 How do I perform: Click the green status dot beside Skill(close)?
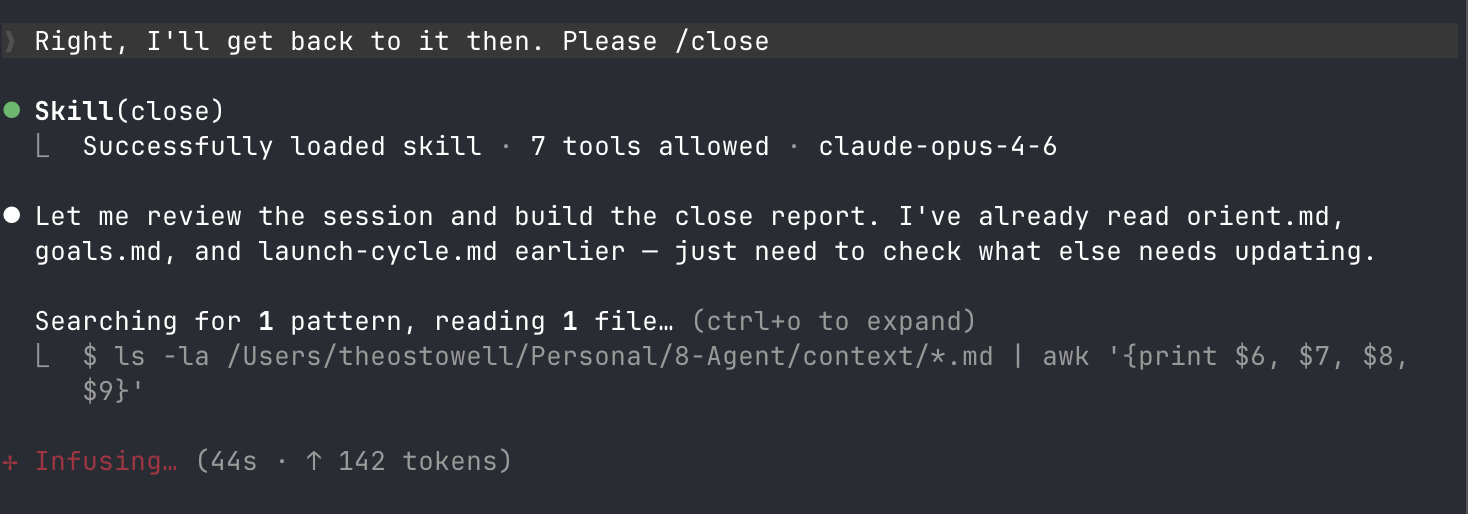coord(11,110)
